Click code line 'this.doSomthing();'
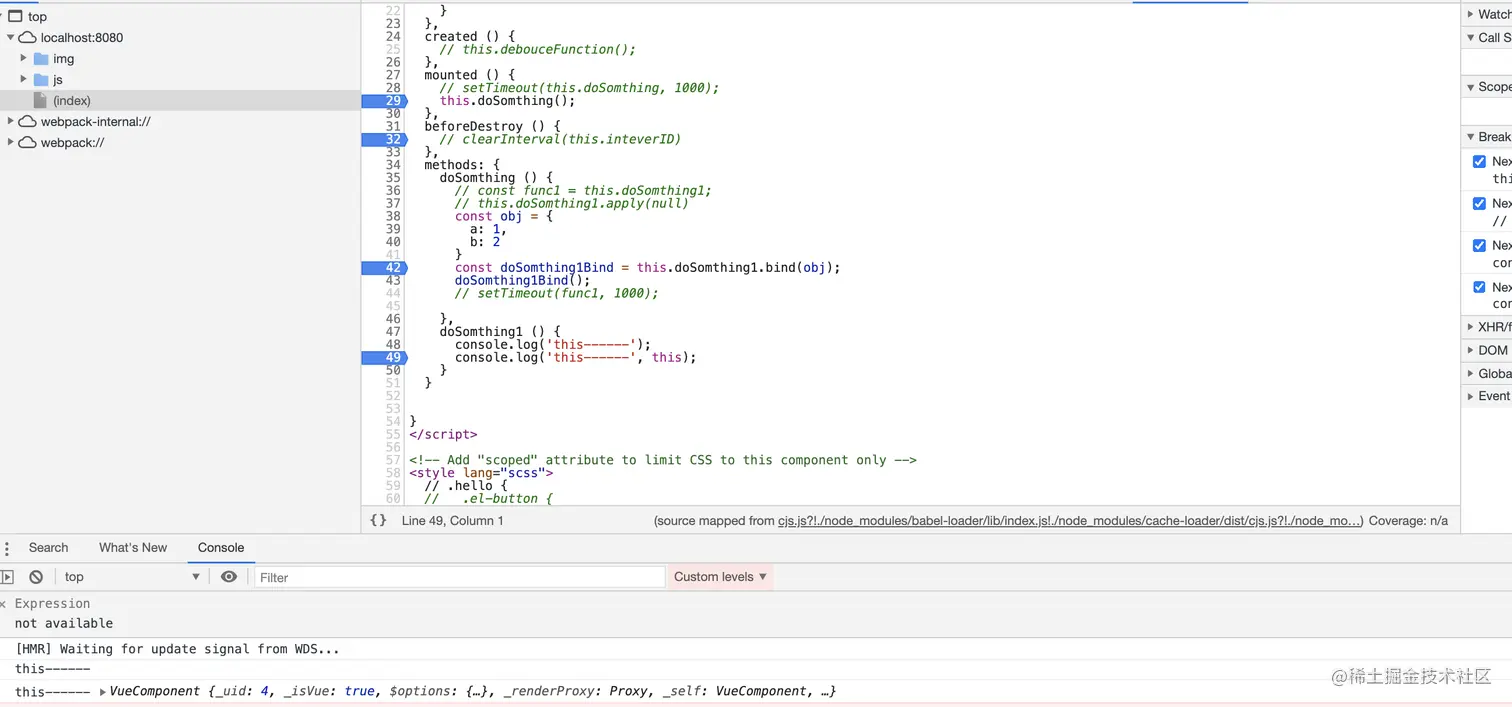Image resolution: width=1512 pixels, height=707 pixels. (508, 101)
